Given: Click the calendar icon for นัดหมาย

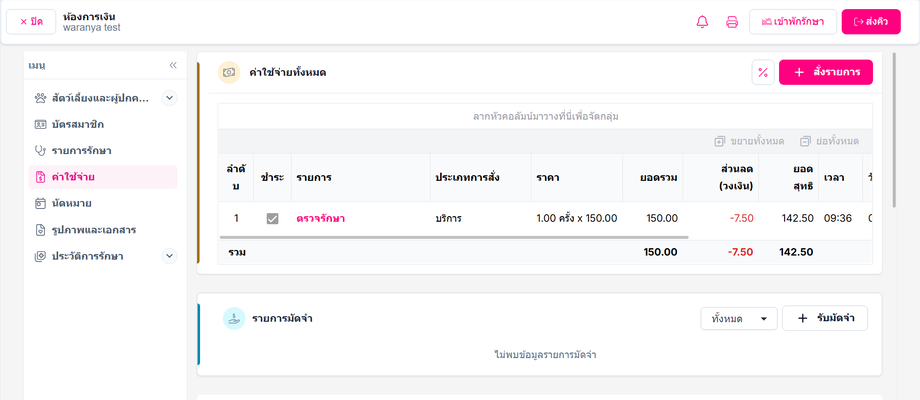Looking at the screenshot, I should (40, 204).
